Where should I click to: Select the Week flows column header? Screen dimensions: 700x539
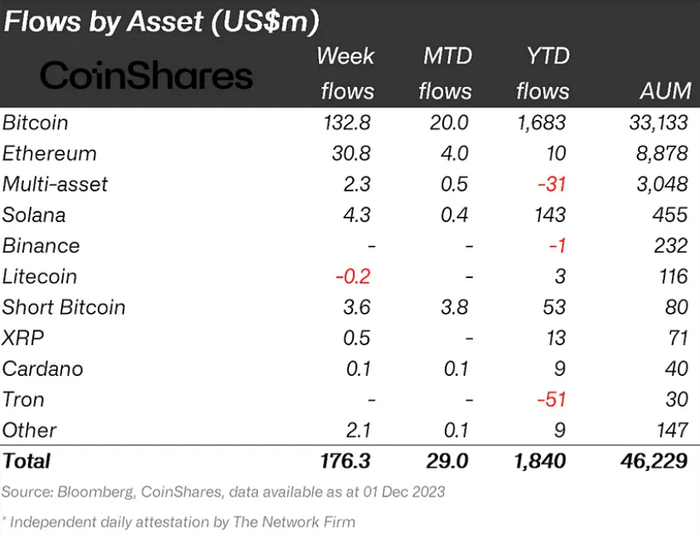coord(346,73)
